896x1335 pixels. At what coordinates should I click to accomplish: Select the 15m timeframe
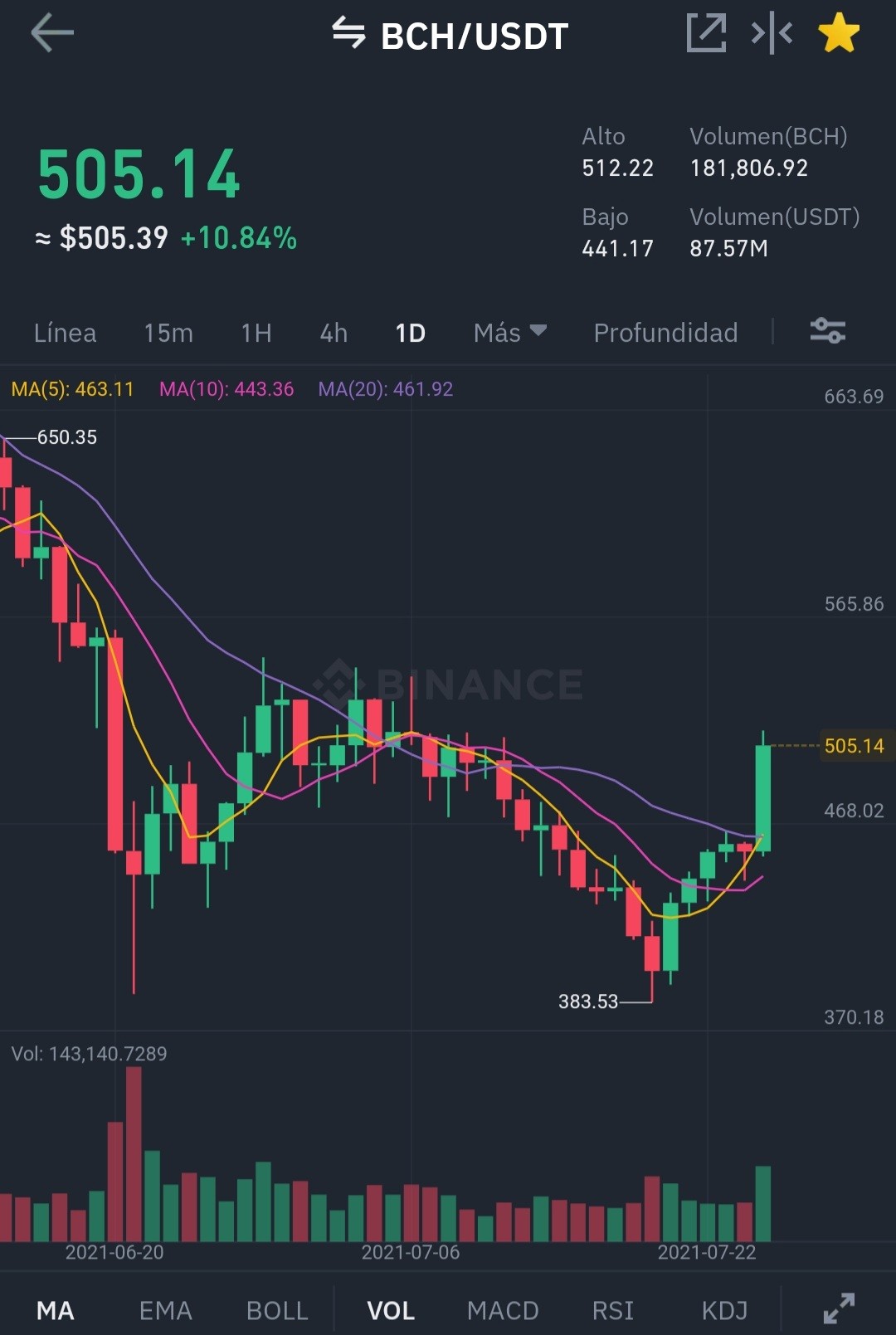tap(168, 333)
